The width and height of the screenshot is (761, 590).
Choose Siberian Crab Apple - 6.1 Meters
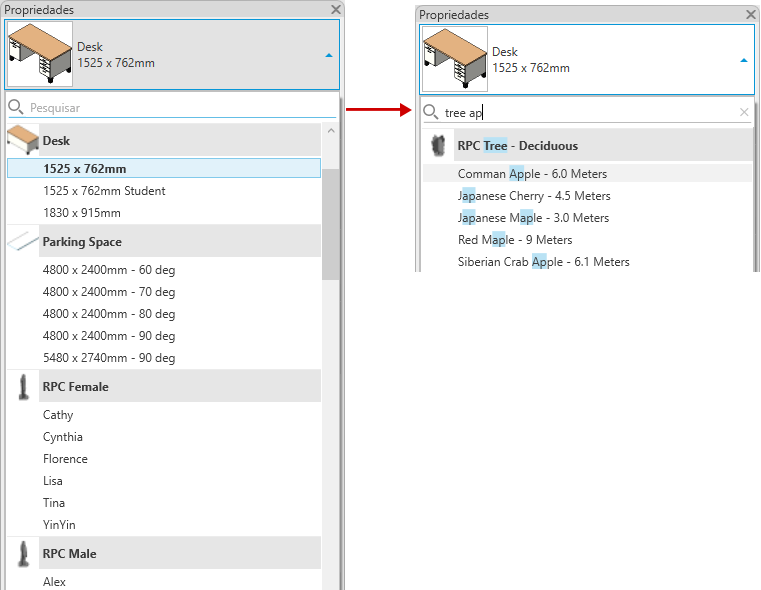(587, 262)
